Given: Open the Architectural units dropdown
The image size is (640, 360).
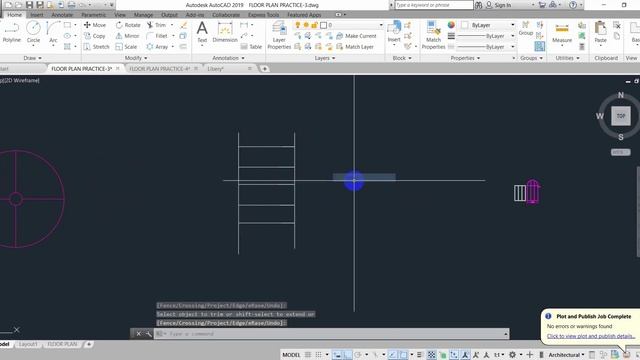Looking at the screenshot, I should point(566,355).
